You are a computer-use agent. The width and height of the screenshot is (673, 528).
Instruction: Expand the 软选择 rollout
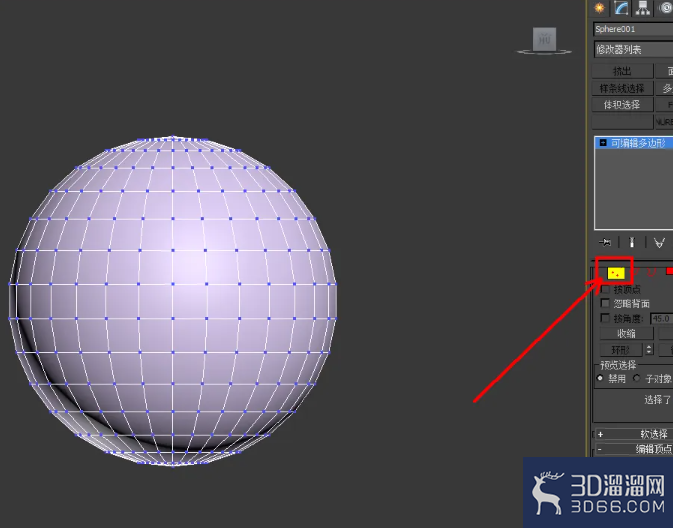point(634,434)
